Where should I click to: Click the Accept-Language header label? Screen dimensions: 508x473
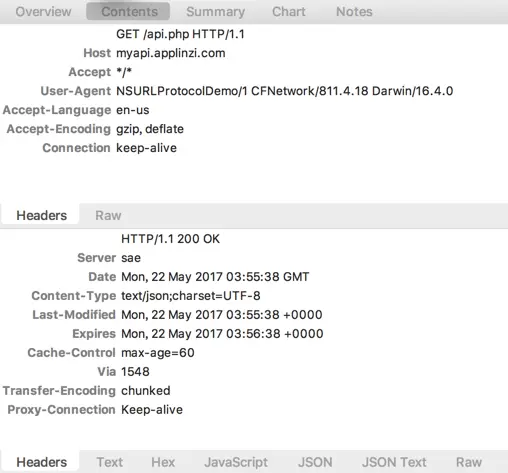click(x=57, y=110)
